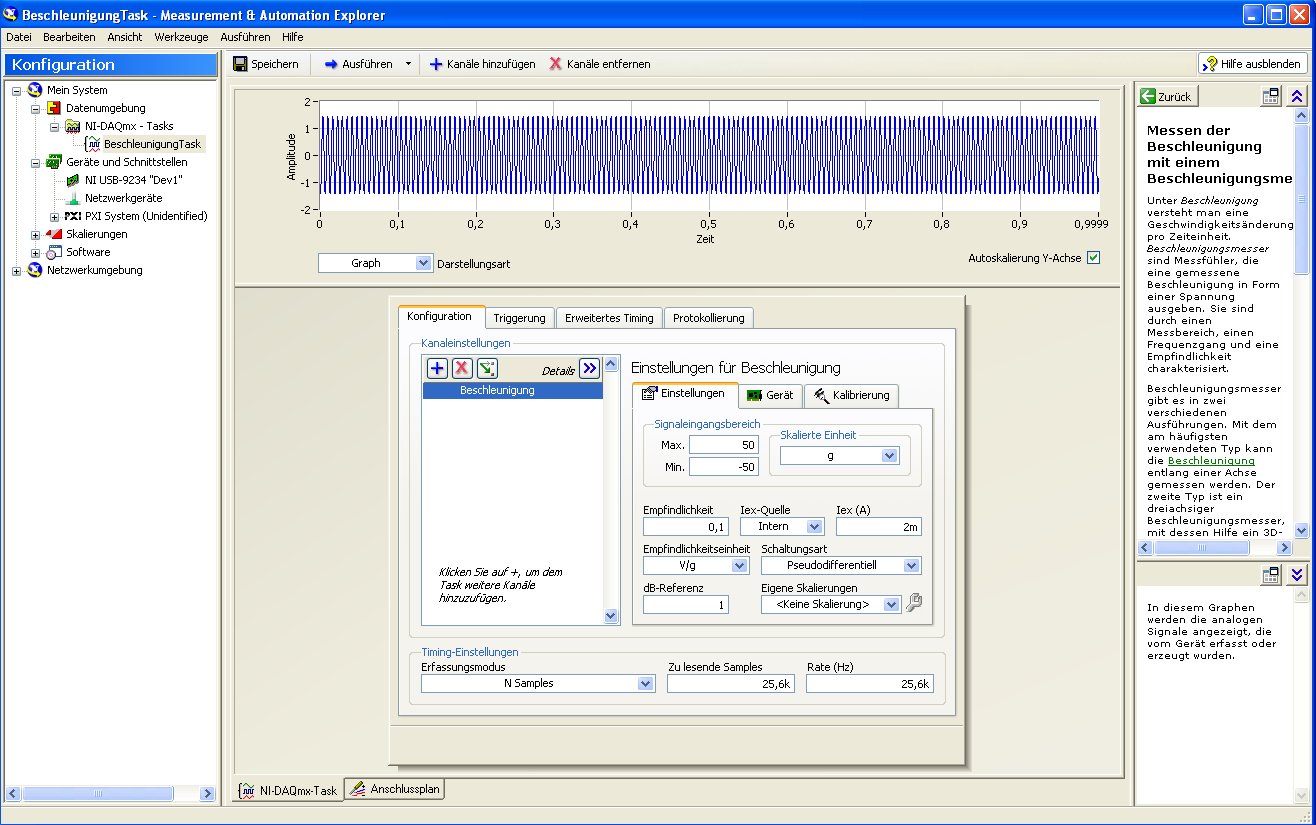This screenshot has height=825, width=1316.
Task: Click lower help pane window layout icon
Action: 1271,575
